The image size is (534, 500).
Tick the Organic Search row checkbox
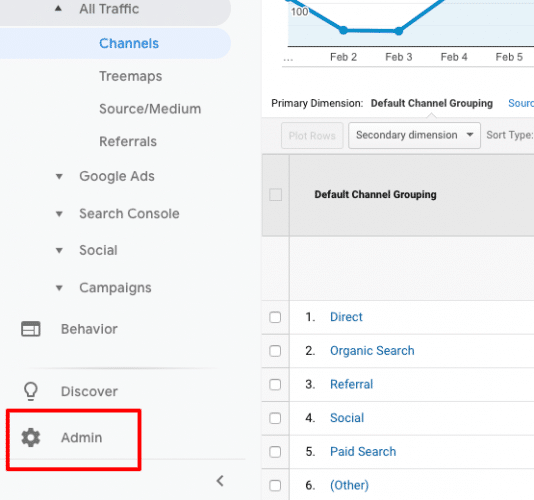pyautogui.click(x=275, y=351)
